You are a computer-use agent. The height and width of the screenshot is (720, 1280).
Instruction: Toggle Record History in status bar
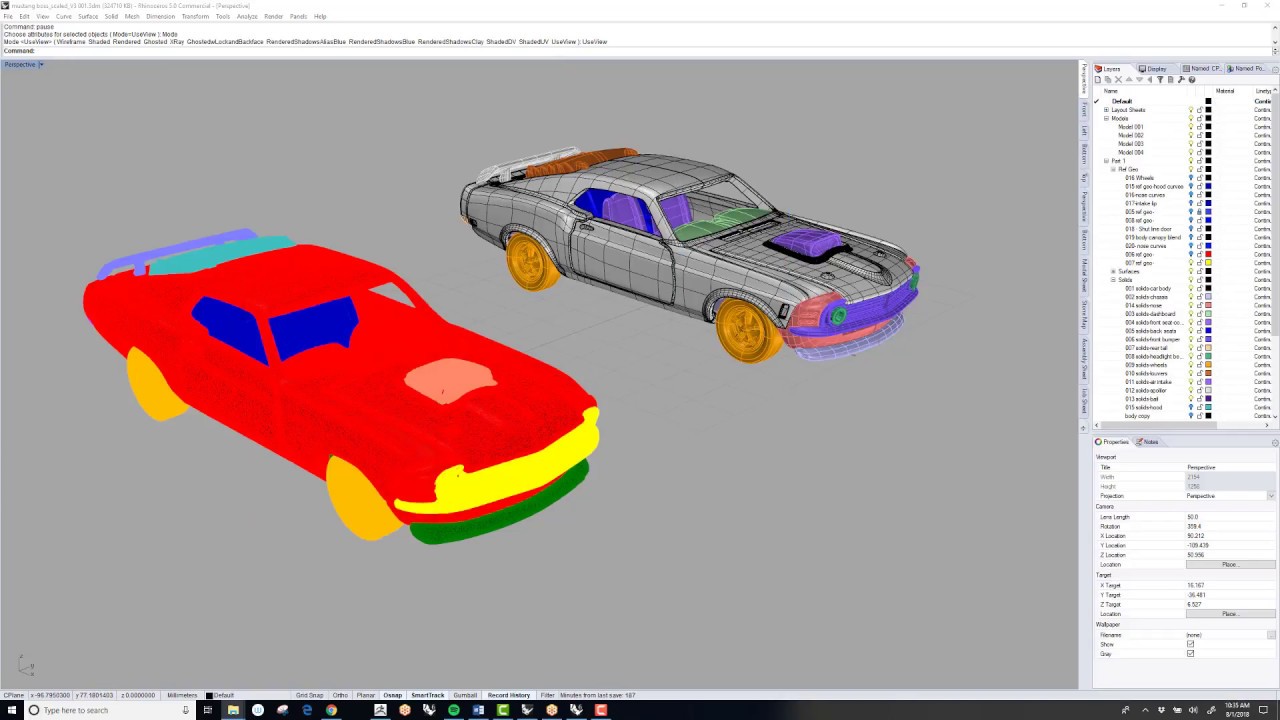tap(509, 695)
